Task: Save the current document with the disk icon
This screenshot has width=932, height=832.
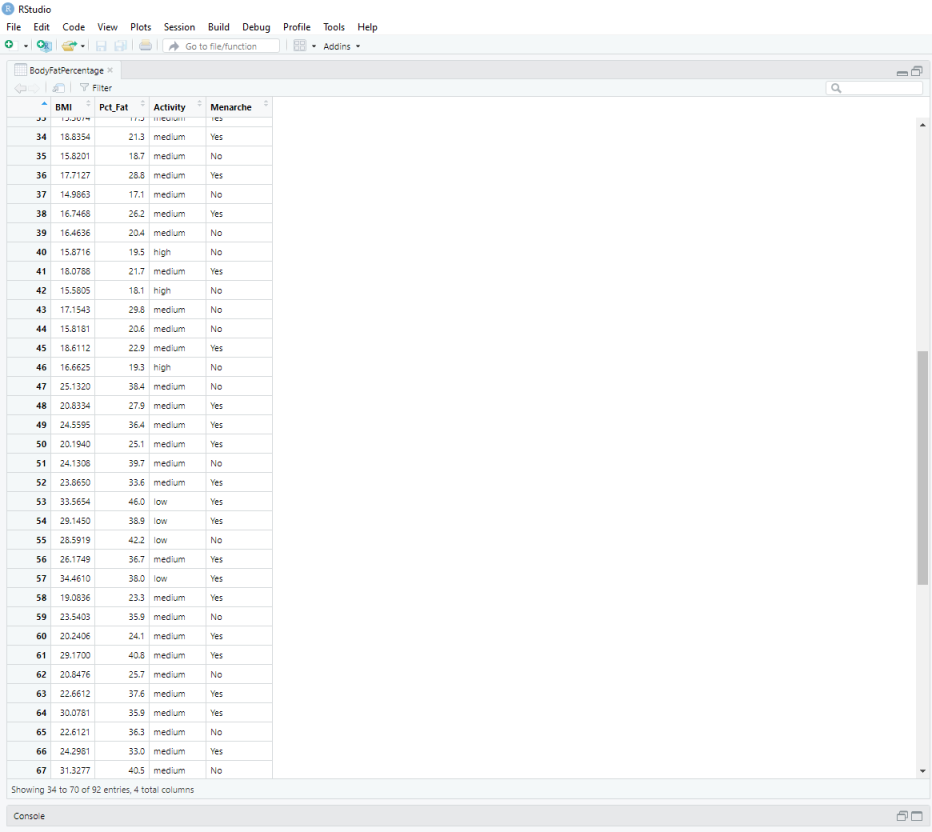Action: tap(103, 46)
